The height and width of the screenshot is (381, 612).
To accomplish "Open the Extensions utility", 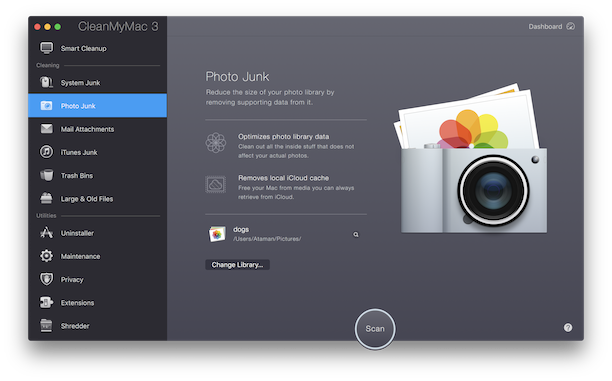I will (x=98, y=303).
